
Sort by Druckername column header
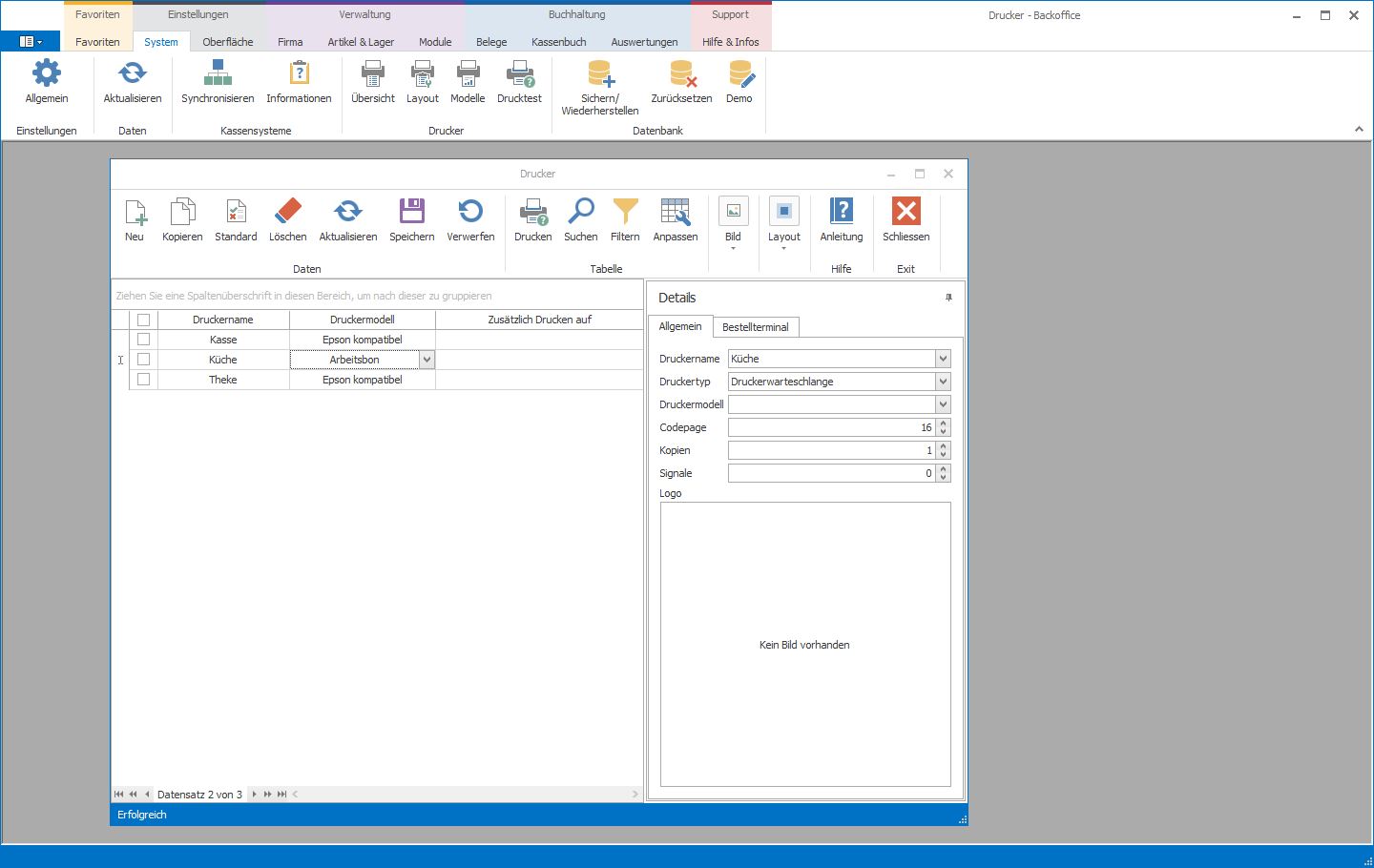(223, 320)
